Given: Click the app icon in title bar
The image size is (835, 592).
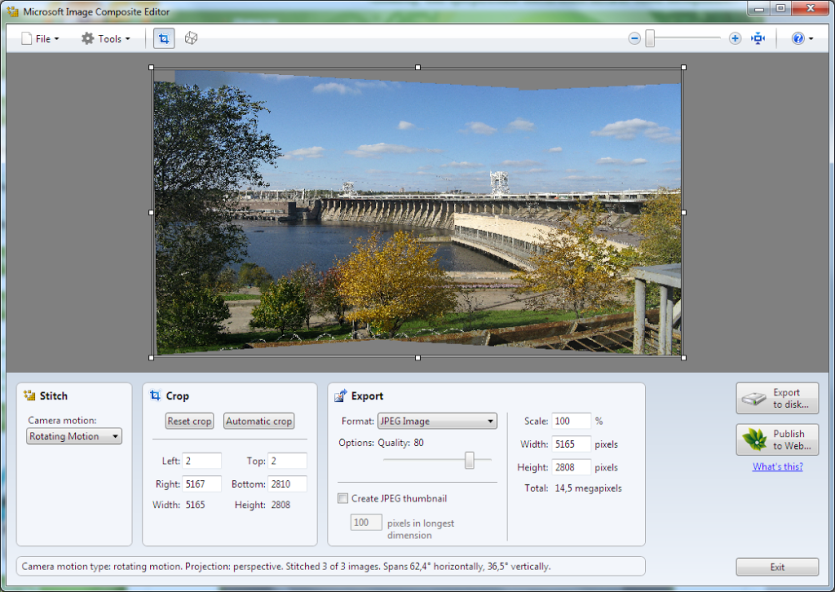Looking at the screenshot, I should tap(13, 11).
